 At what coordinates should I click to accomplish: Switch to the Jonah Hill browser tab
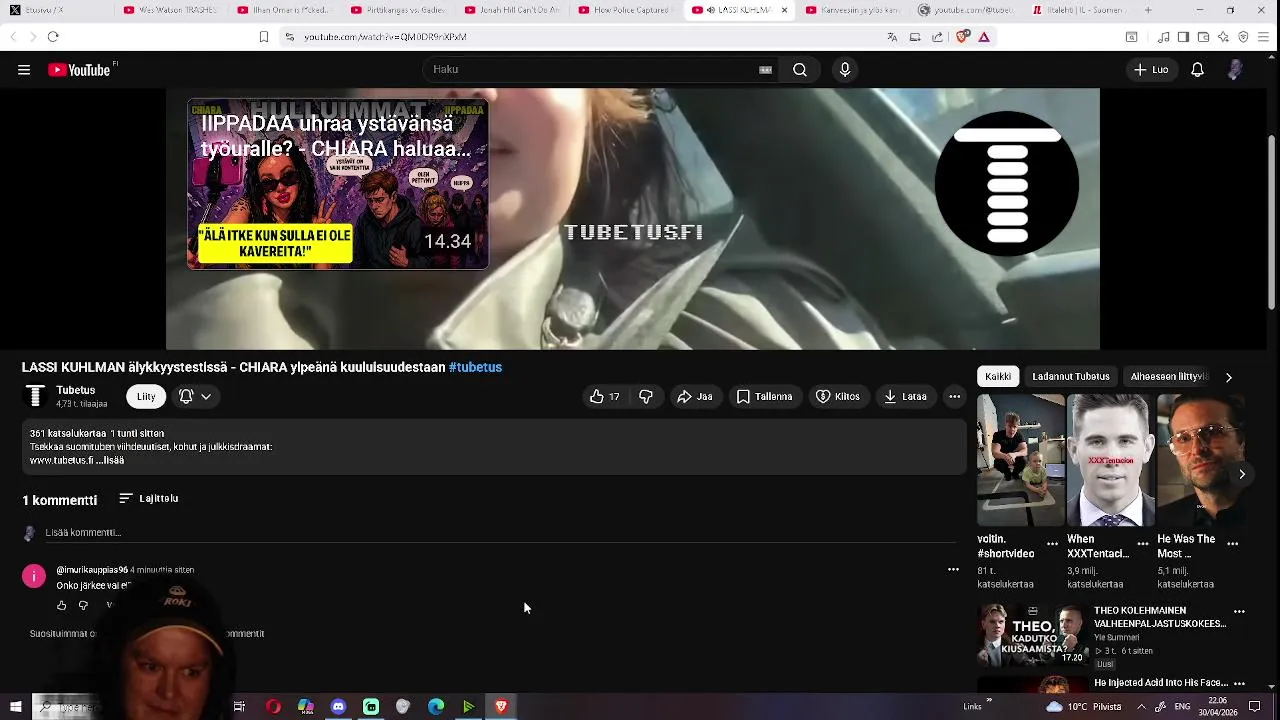pos(512,10)
